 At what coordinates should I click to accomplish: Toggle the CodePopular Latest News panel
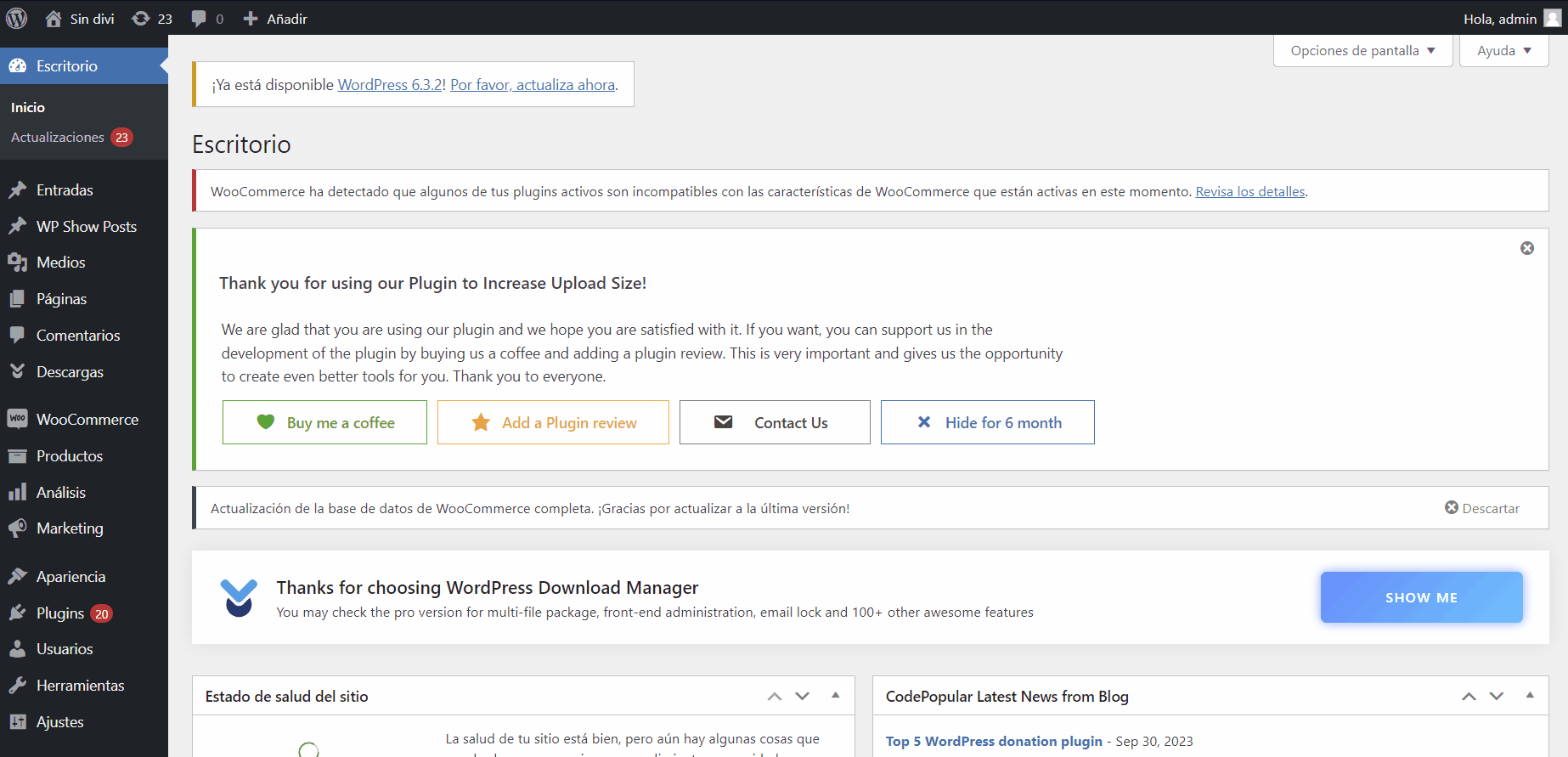[1530, 696]
